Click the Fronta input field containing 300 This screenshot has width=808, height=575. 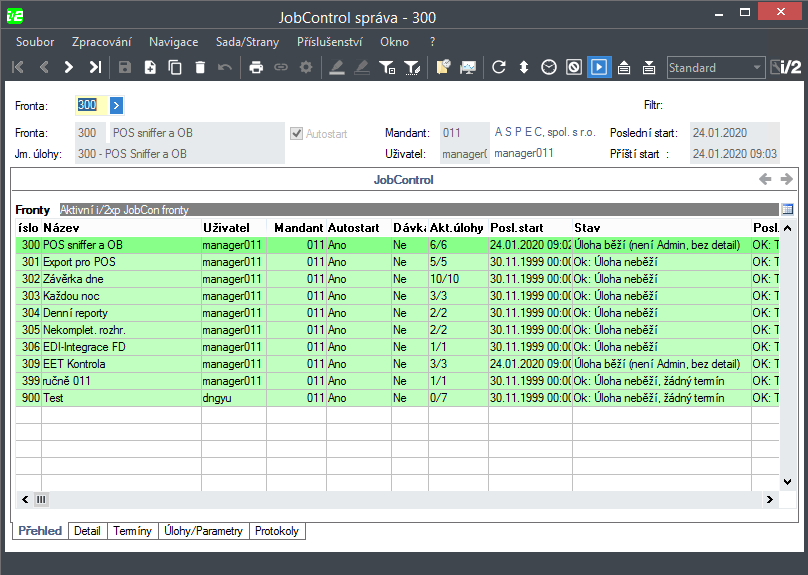(91, 105)
